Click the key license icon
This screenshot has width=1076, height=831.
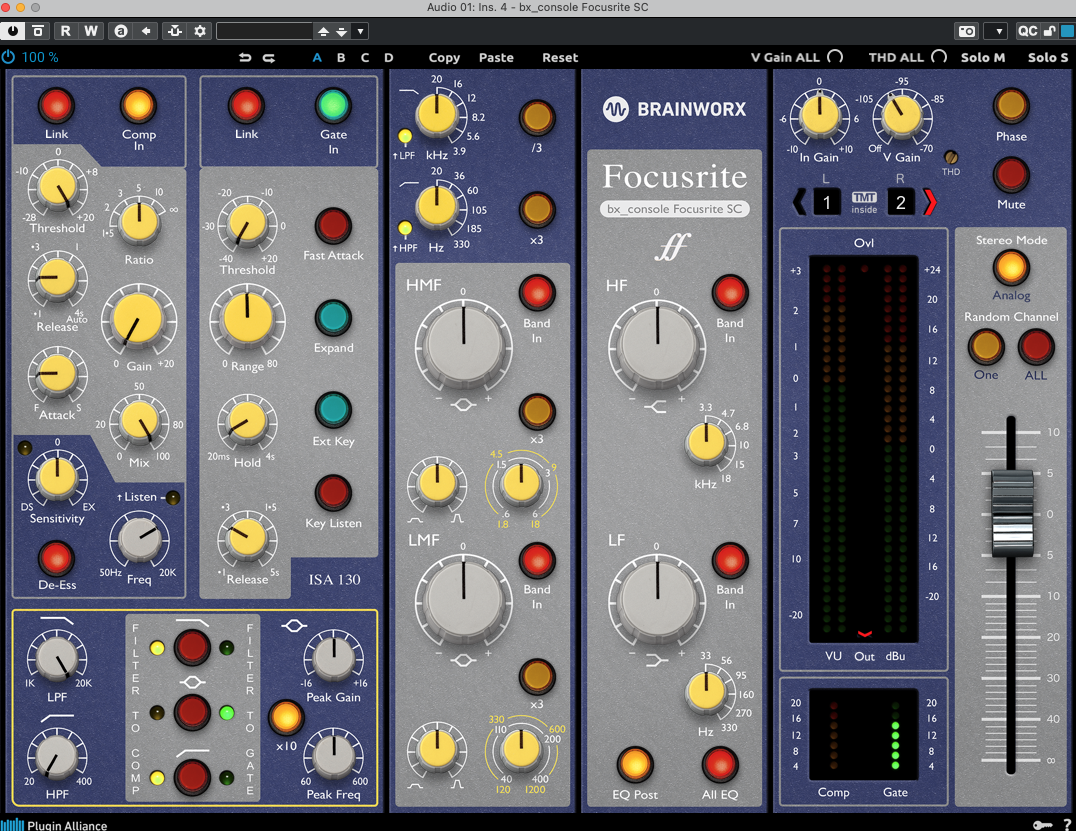coord(1042,824)
